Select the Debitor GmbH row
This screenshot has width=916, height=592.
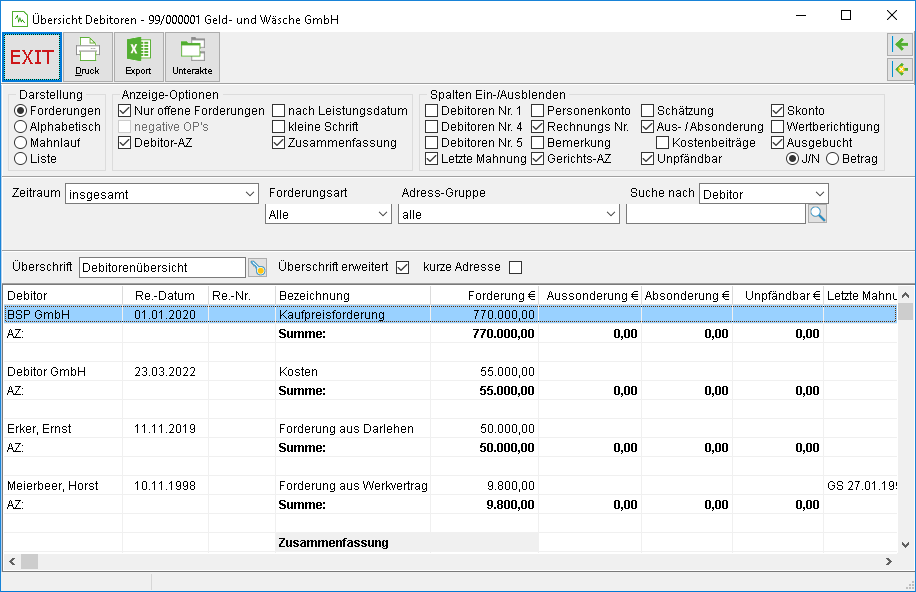[x=450, y=372]
